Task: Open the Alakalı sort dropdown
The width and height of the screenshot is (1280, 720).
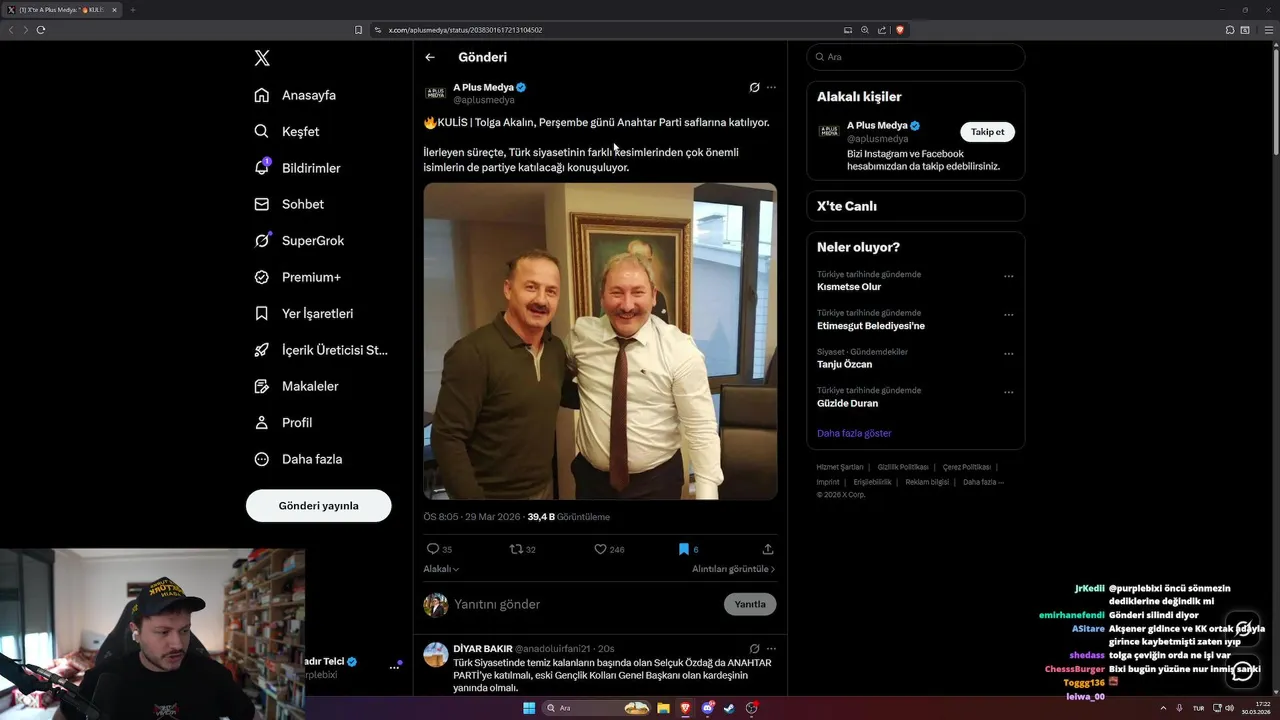Action: pos(441,569)
